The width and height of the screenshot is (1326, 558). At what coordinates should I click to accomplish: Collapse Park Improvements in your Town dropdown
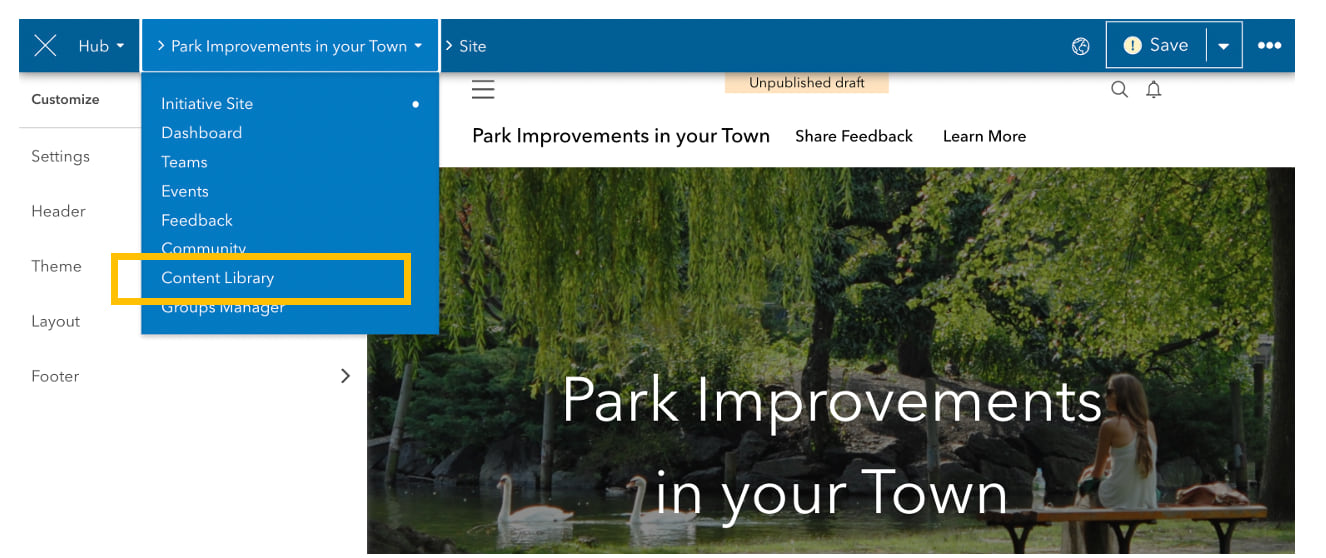290,46
